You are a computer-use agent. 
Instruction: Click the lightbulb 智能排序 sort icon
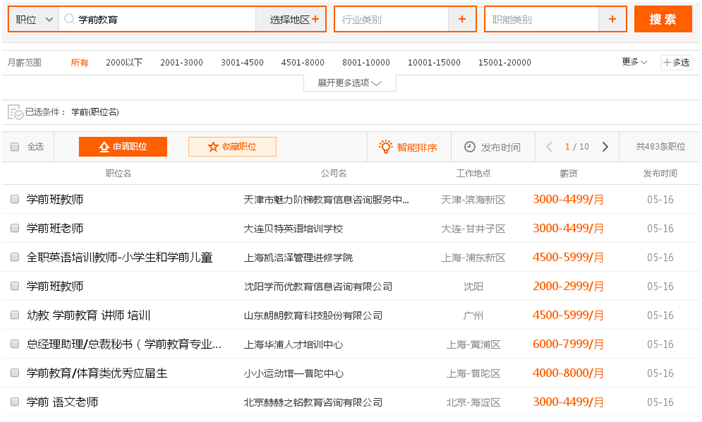tap(386, 147)
